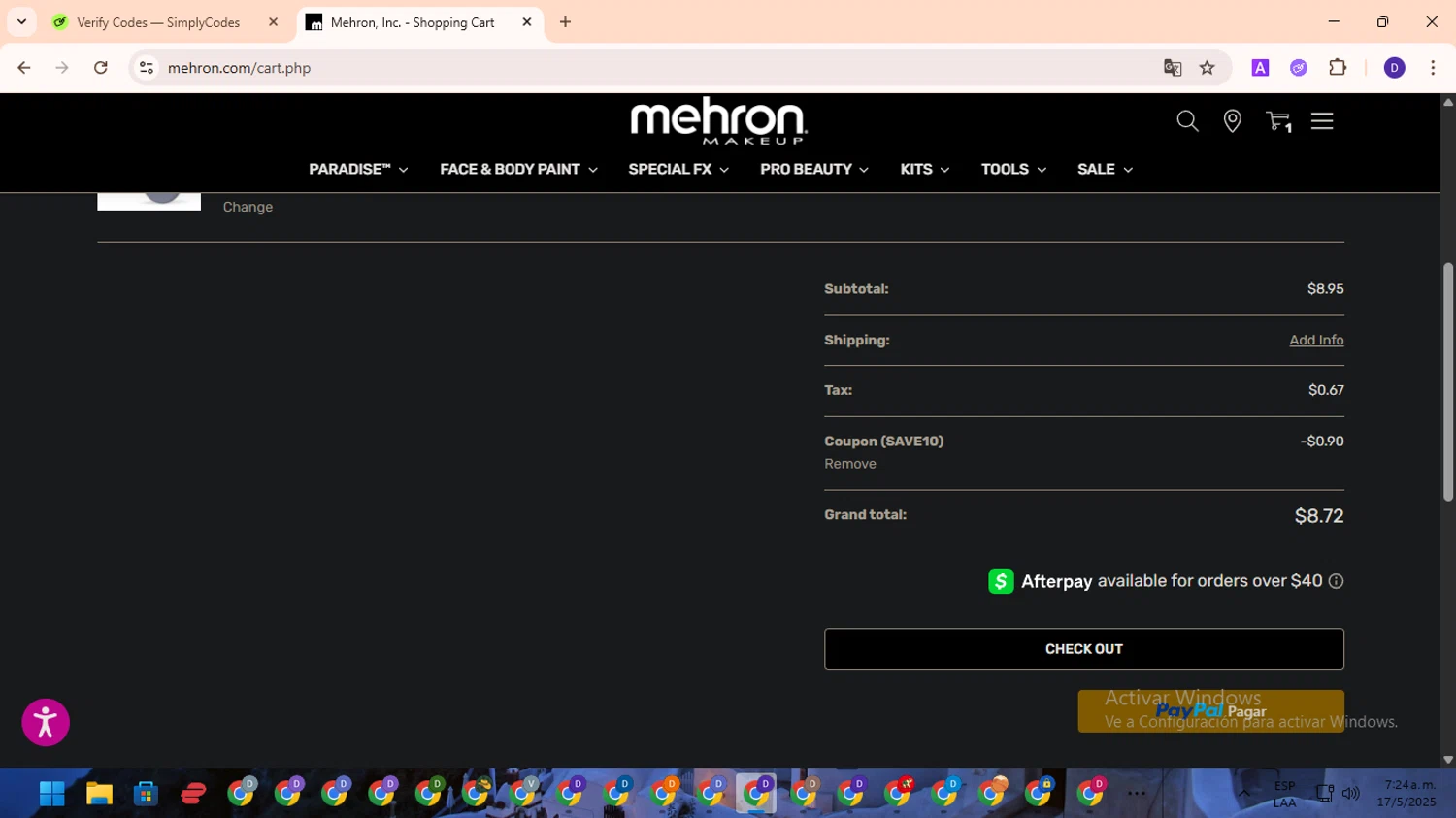Click Add Info for shipping

(x=1316, y=340)
